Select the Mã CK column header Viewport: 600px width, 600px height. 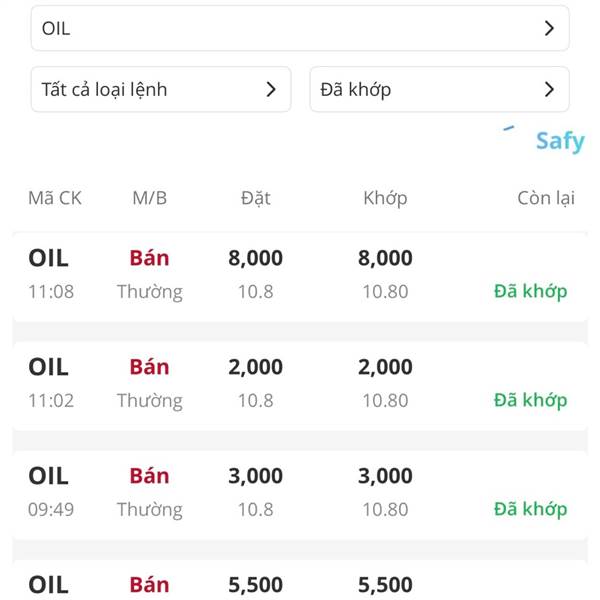coord(55,198)
